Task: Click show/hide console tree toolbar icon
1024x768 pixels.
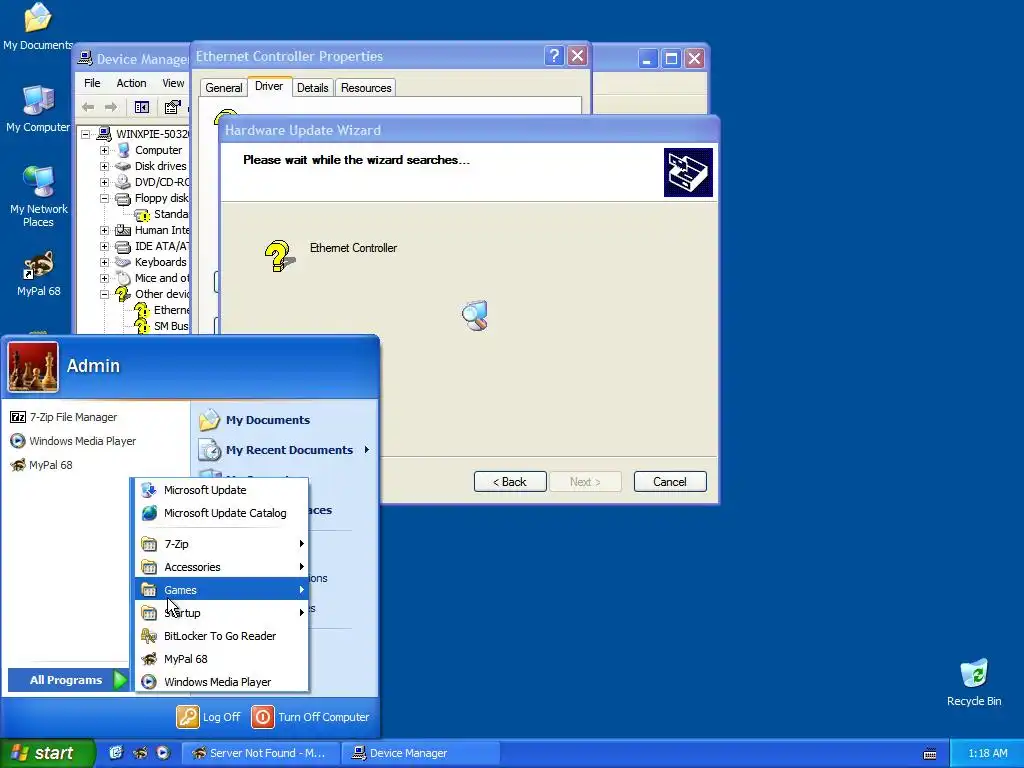Action: pos(142,107)
